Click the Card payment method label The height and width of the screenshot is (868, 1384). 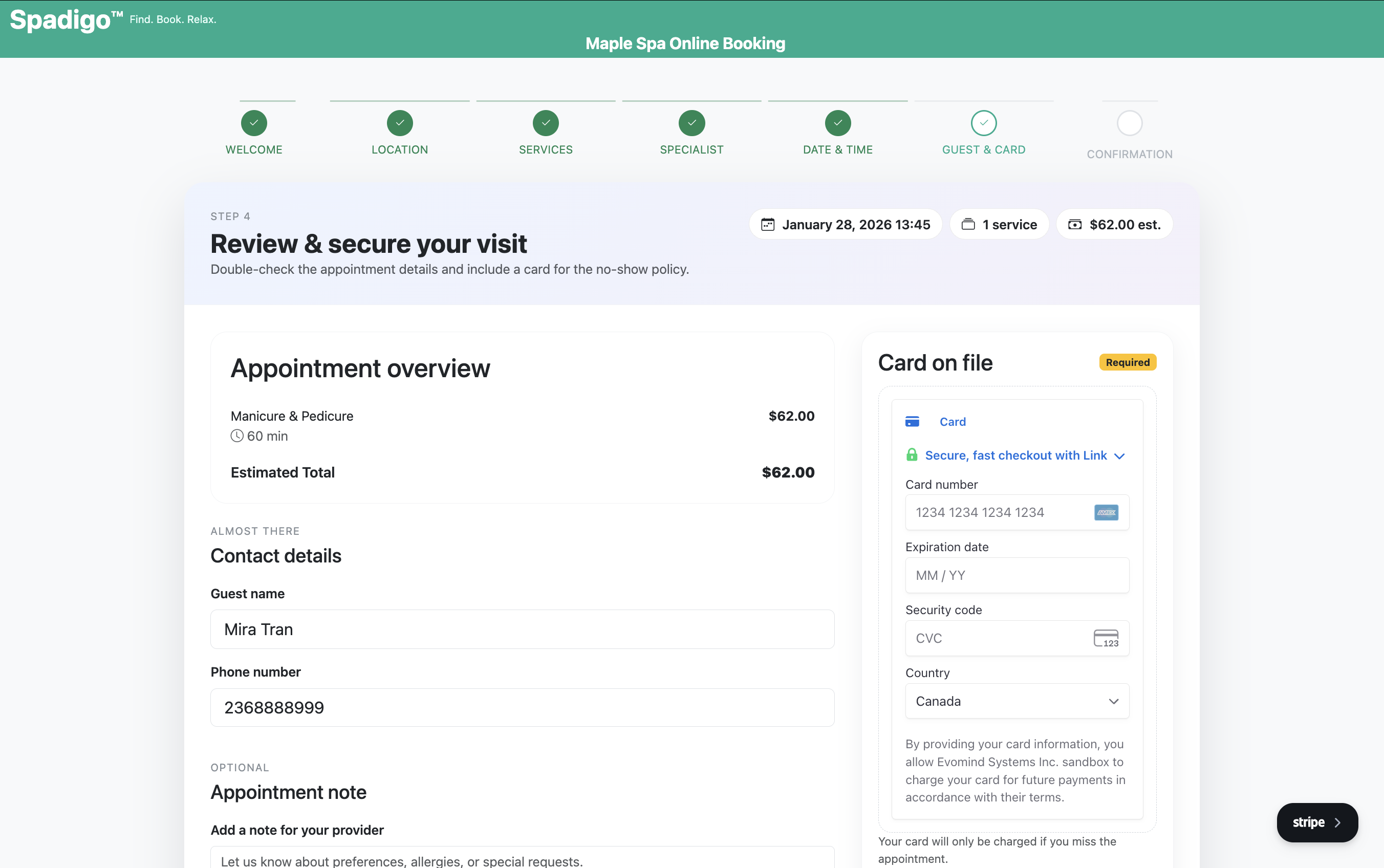(953, 421)
